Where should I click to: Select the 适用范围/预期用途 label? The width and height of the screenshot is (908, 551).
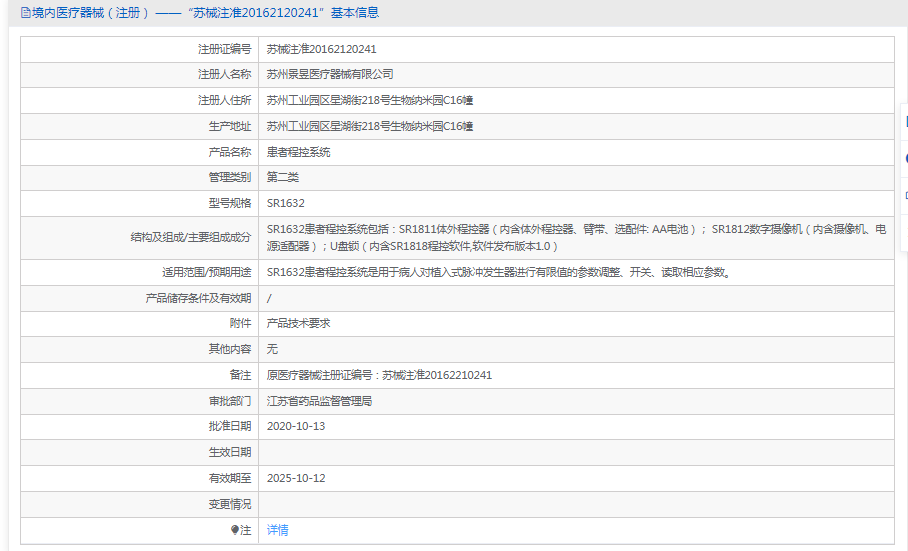tap(207, 272)
